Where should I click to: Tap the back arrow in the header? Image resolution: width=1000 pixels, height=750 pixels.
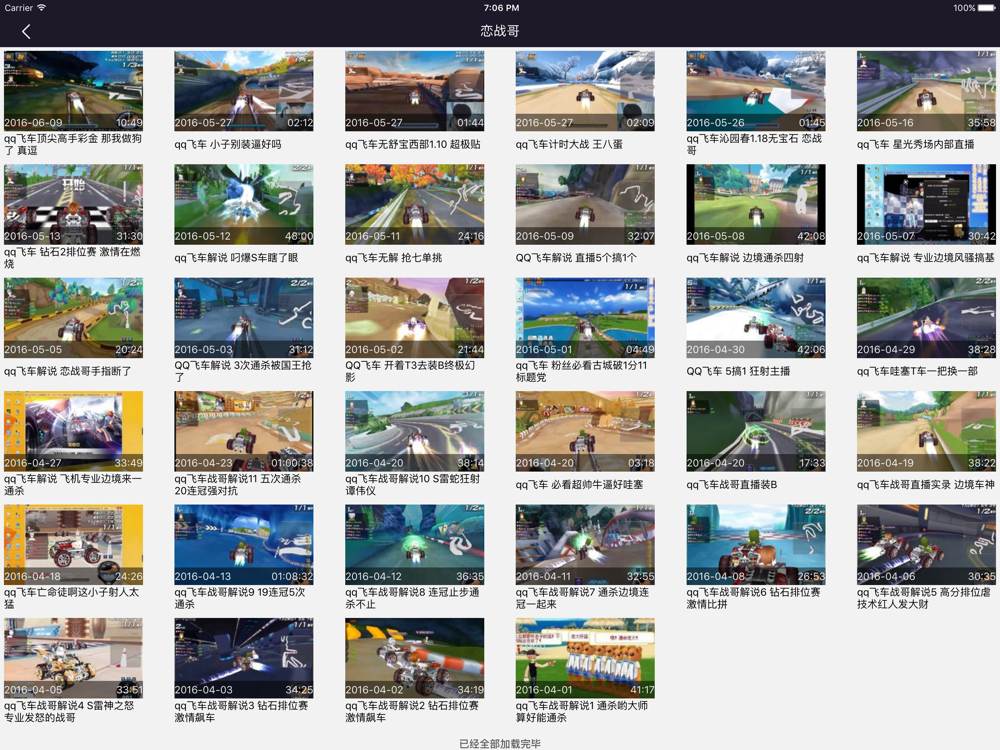click(x=26, y=31)
